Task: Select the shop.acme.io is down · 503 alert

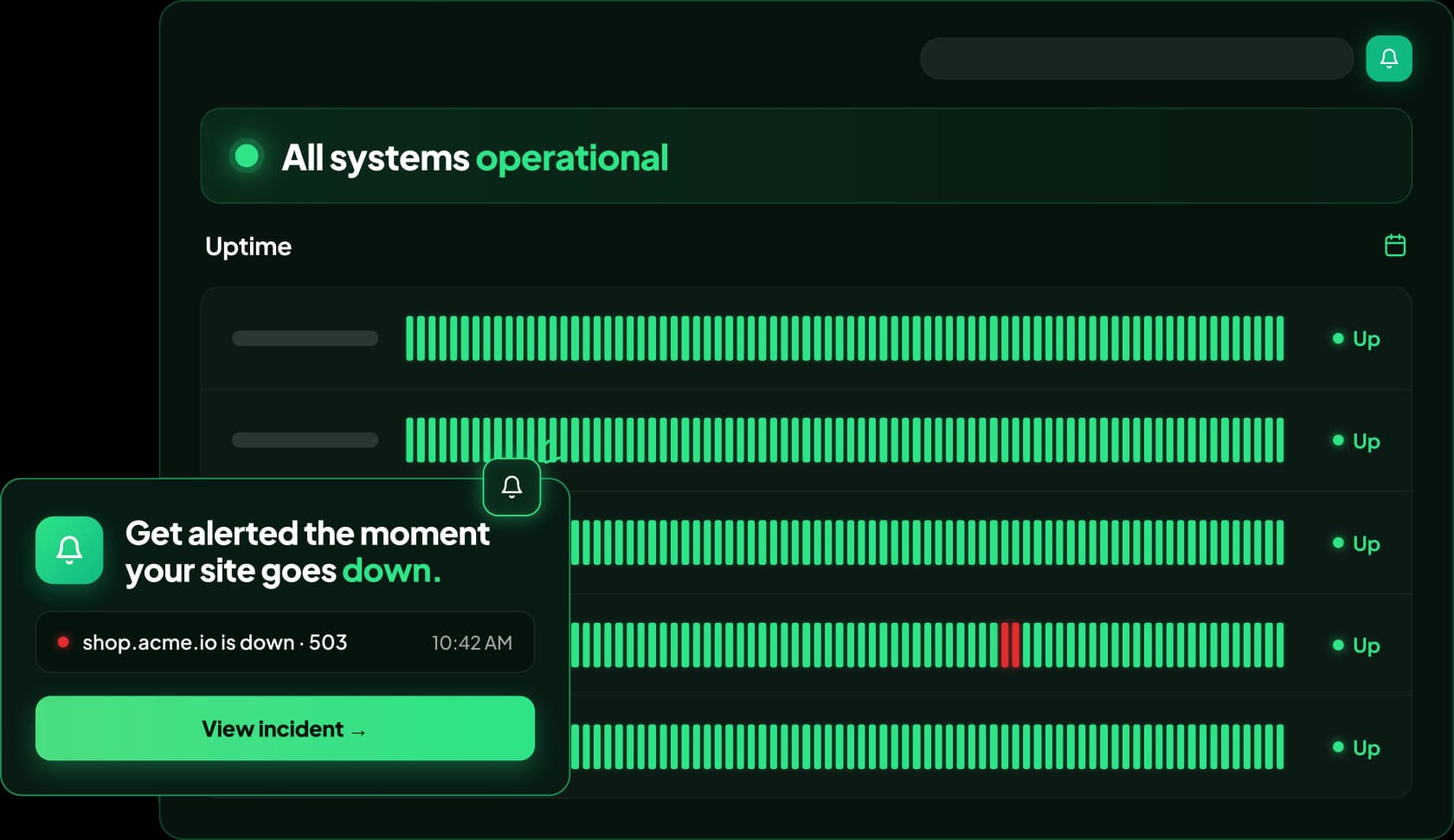Action: (285, 643)
